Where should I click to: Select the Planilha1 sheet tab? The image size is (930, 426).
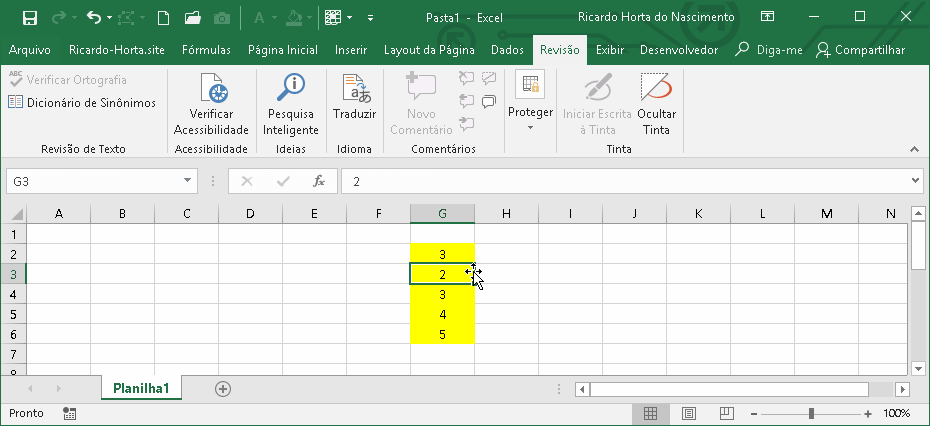click(x=142, y=389)
